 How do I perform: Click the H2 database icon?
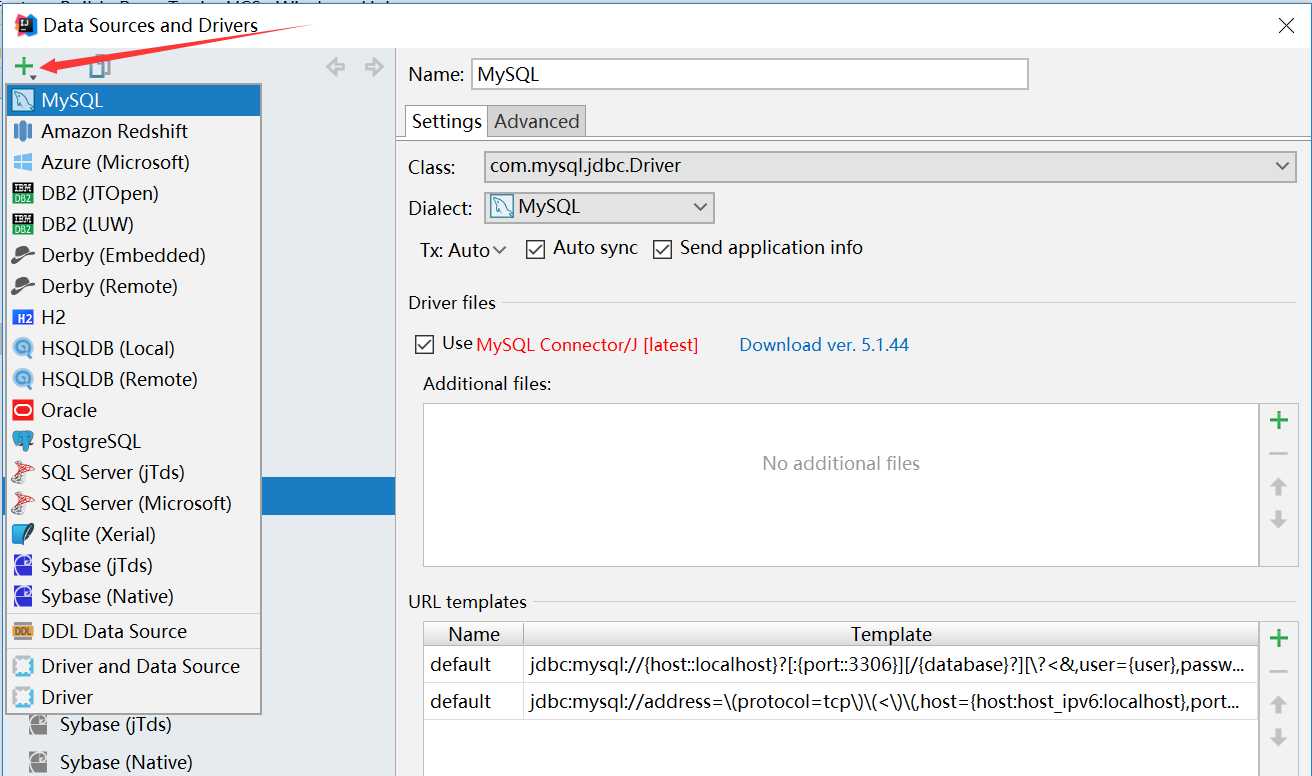pos(23,317)
